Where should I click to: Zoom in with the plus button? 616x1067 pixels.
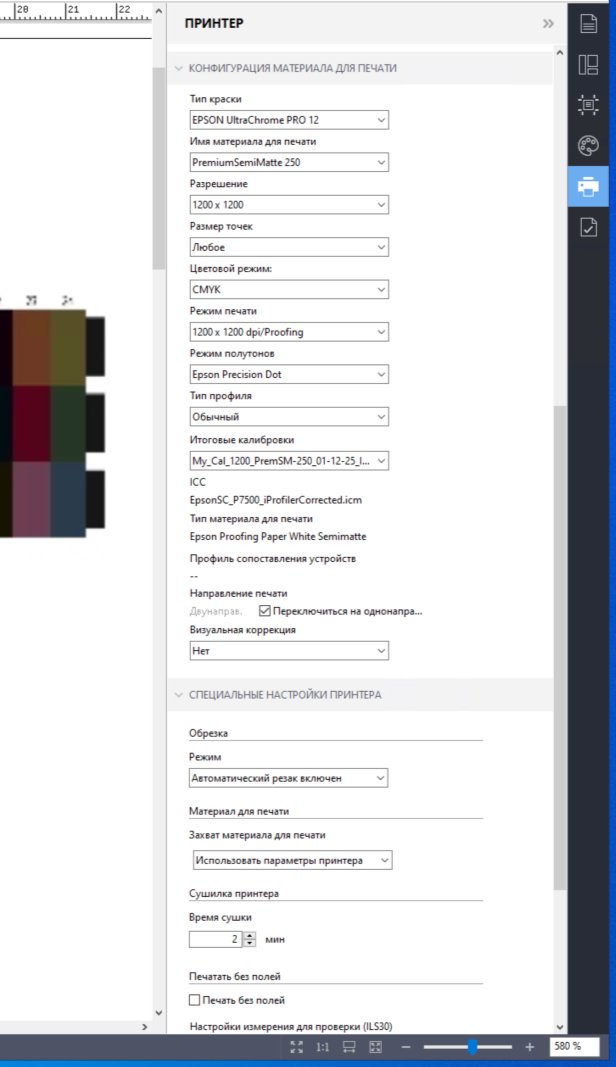pyautogui.click(x=530, y=1047)
